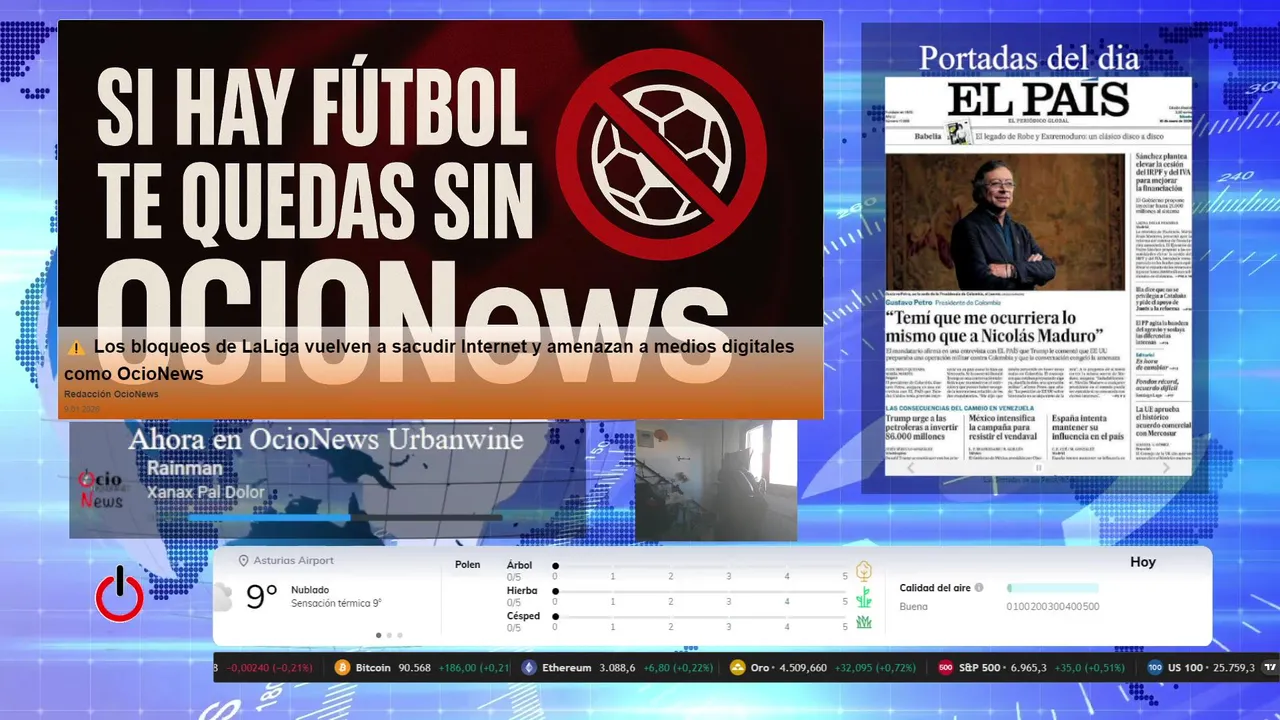The width and height of the screenshot is (1280, 720).
Task: Click the cloud weather icon
Action: click(x=223, y=597)
